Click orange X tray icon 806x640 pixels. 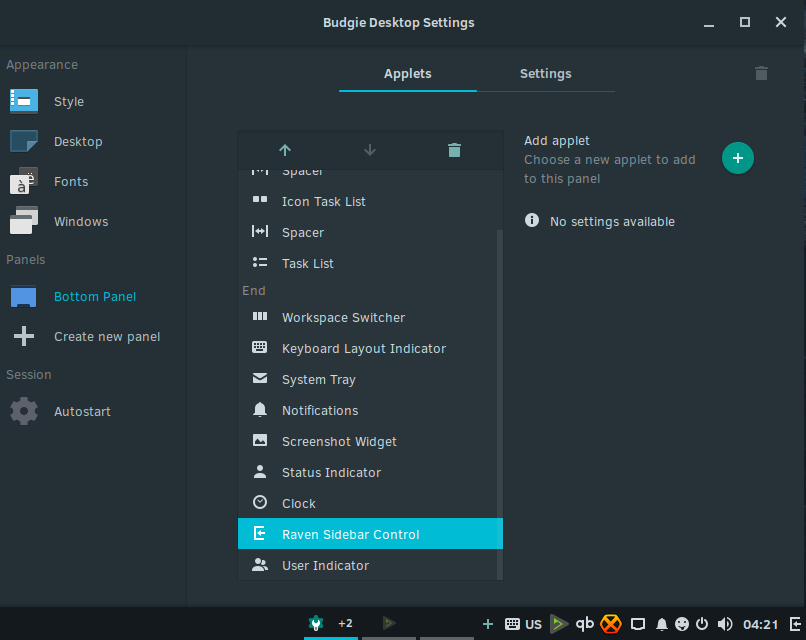click(611, 624)
